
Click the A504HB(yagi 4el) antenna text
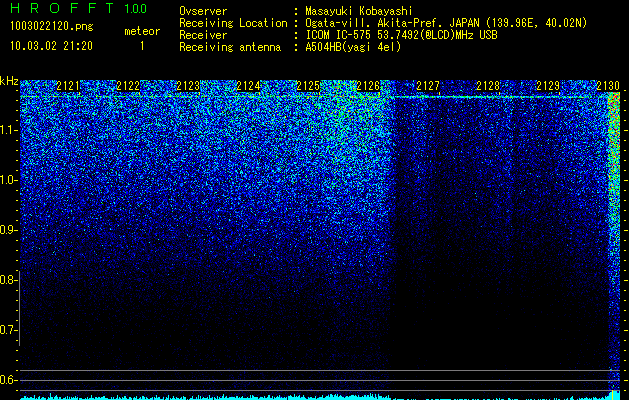pyautogui.click(x=353, y=47)
